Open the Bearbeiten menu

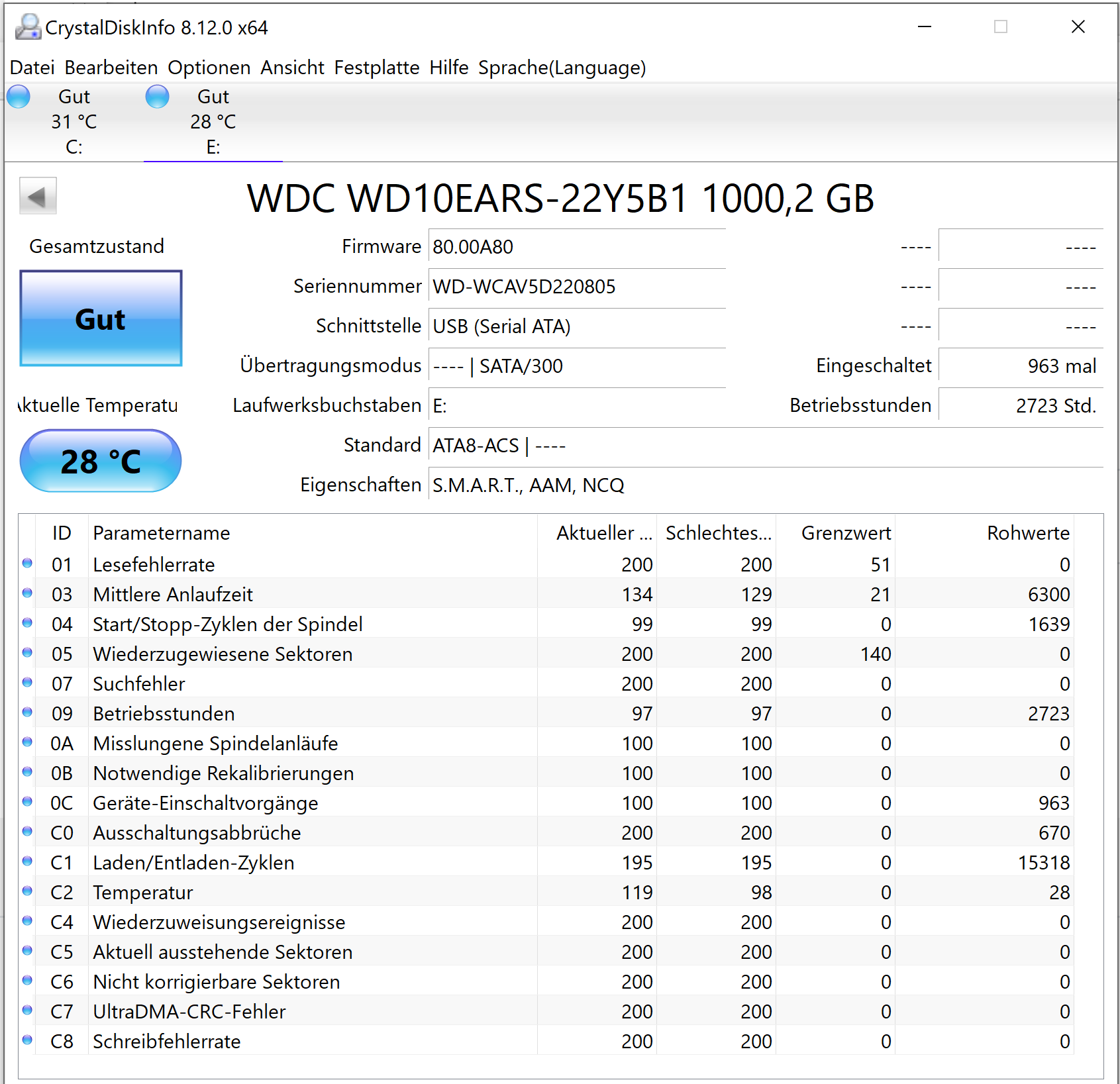pyautogui.click(x=111, y=68)
